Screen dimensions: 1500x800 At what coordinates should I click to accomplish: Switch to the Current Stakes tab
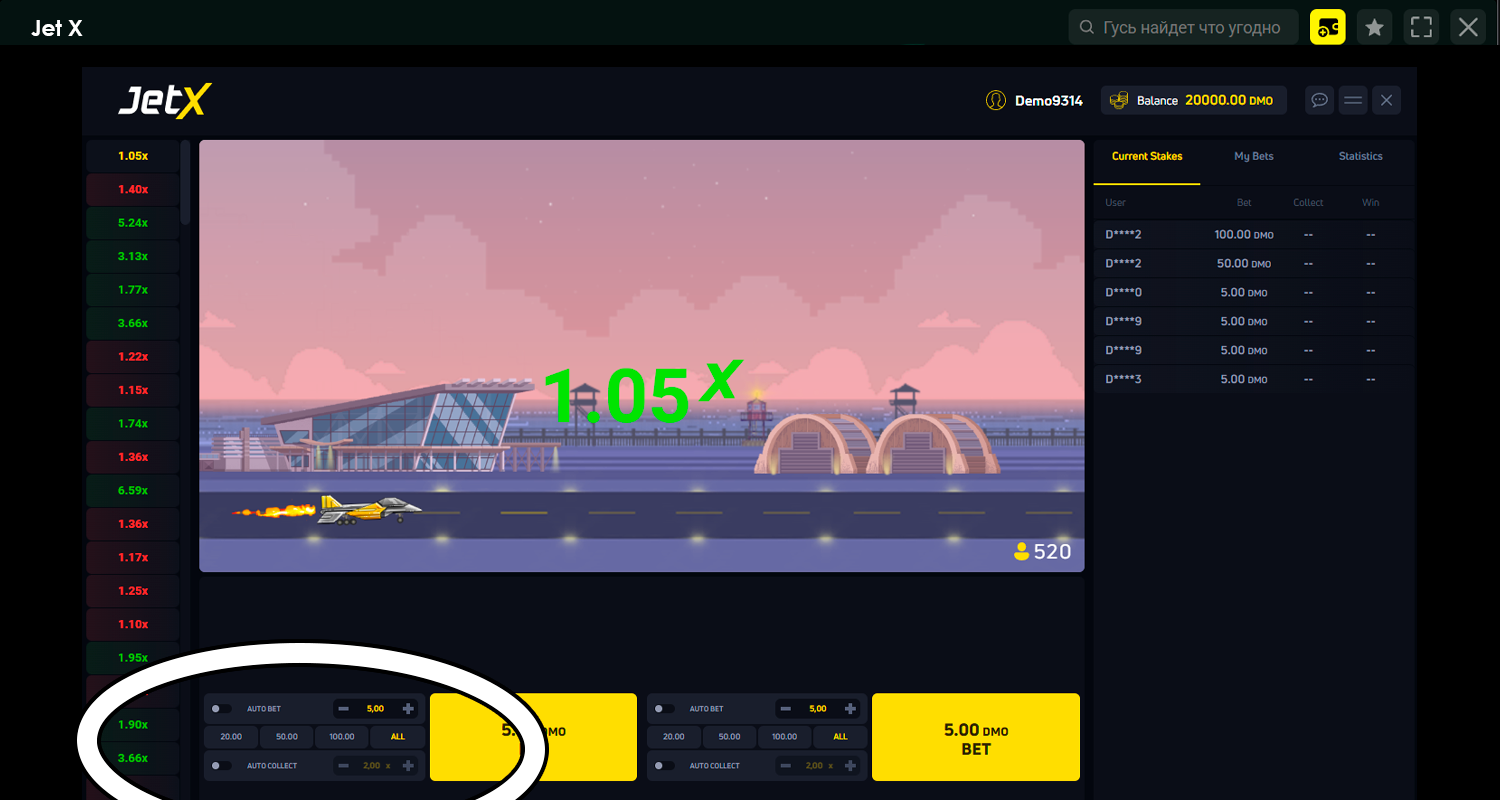[x=1147, y=157]
